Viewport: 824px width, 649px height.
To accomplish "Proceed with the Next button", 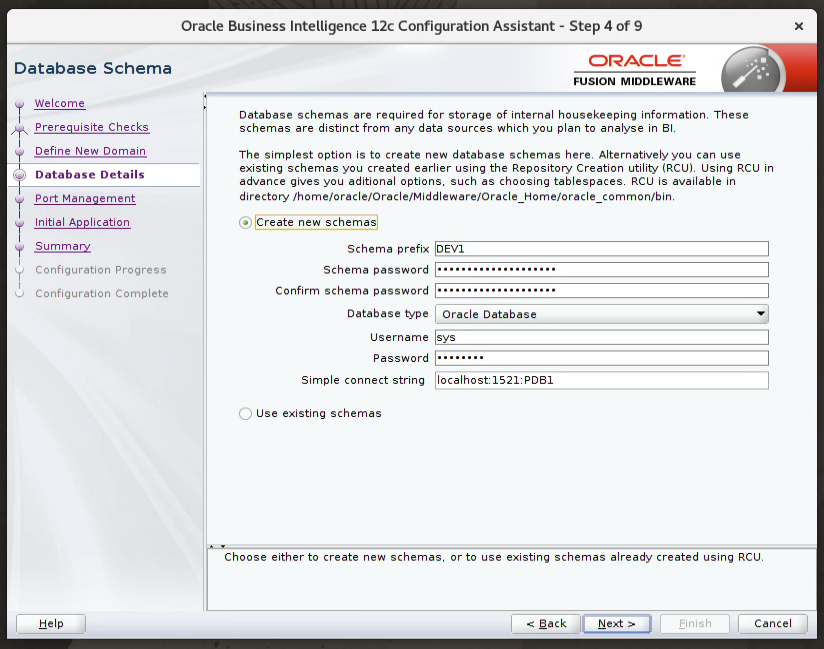I will pos(617,624).
